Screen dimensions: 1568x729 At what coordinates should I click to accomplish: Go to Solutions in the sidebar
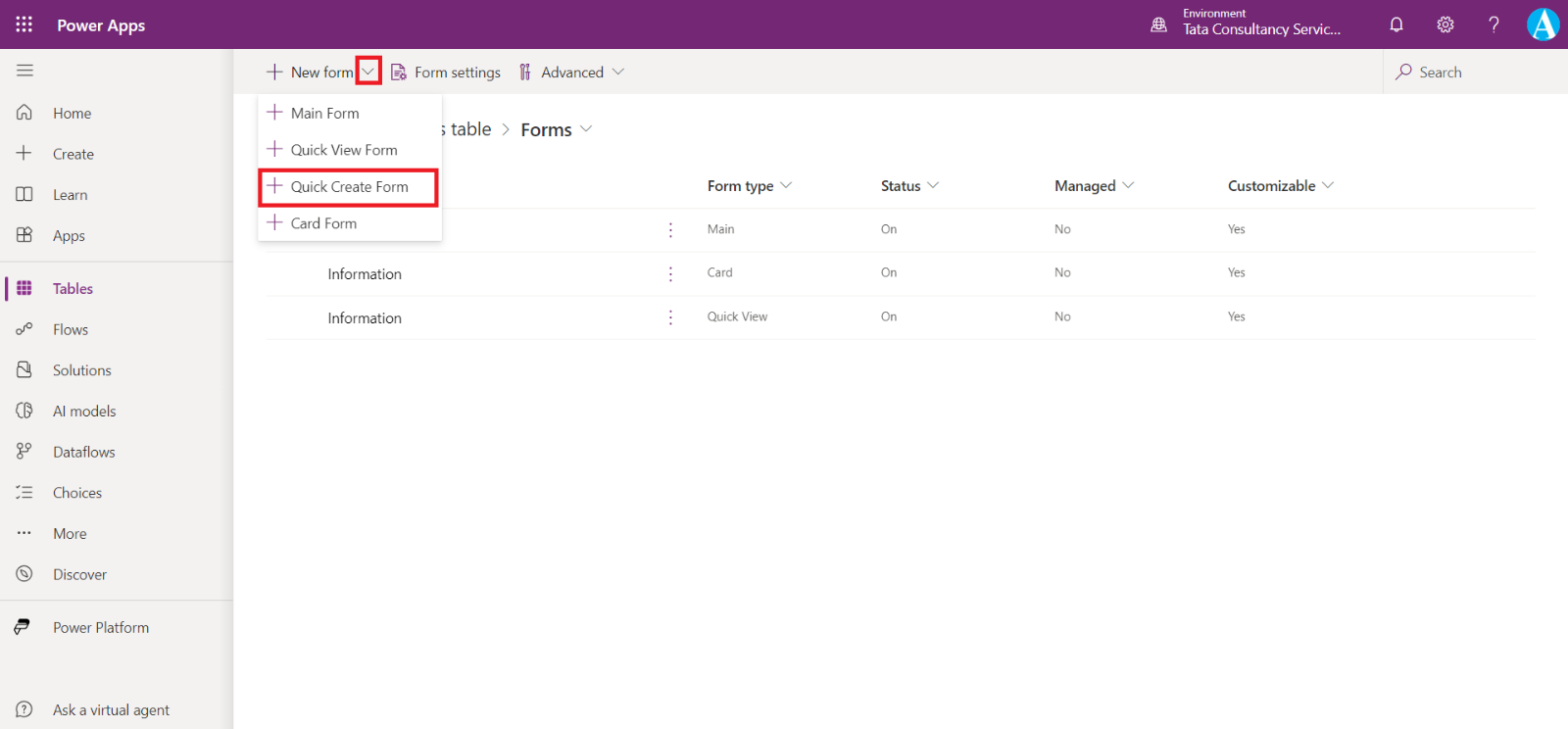pyautogui.click(x=81, y=370)
